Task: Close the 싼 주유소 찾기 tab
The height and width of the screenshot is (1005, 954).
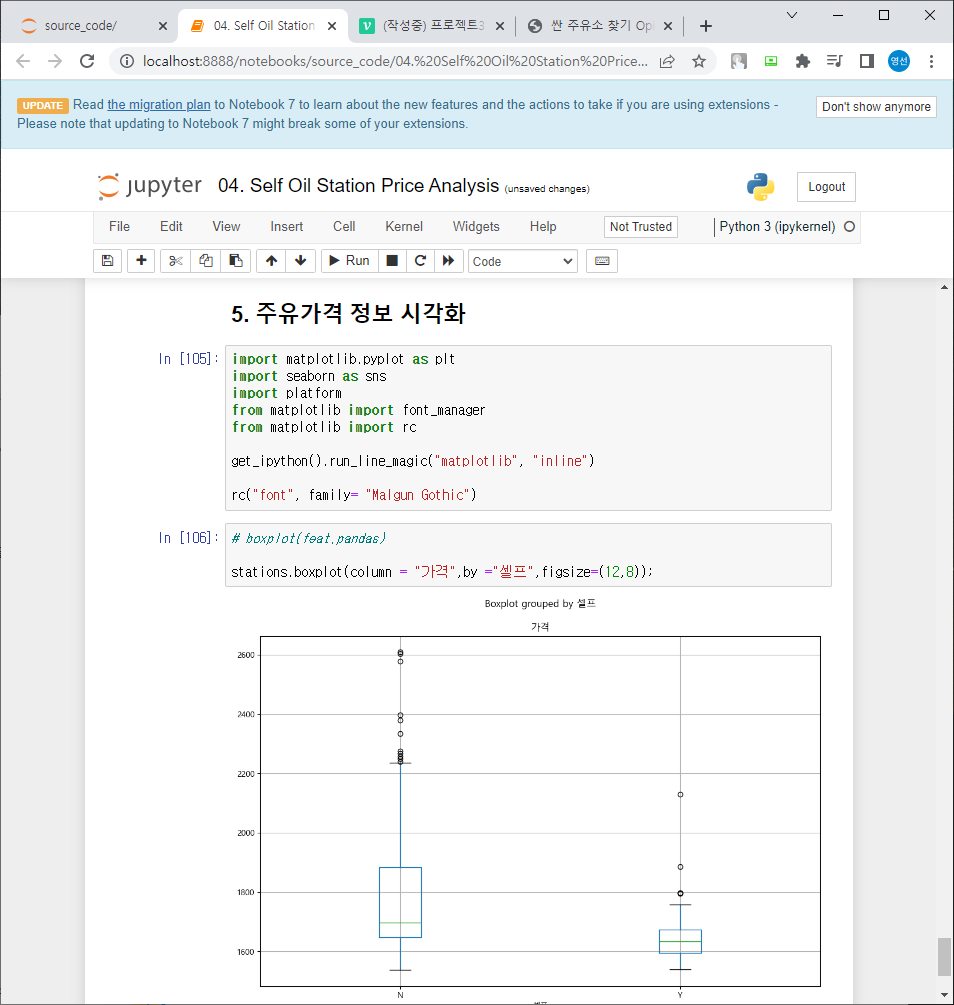Action: [x=668, y=26]
